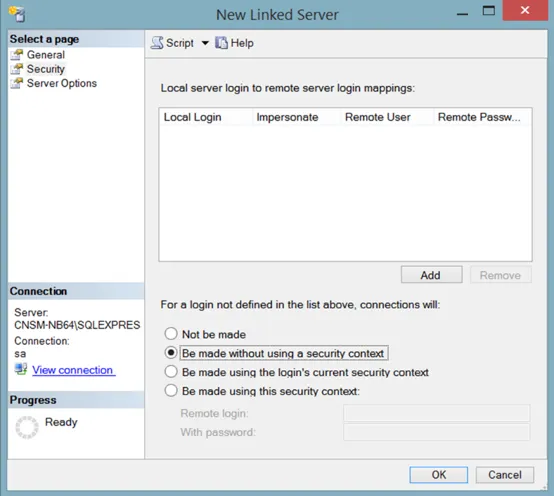Viewport: 554px width, 496px height.
Task: Click the Cancel button
Action: [505, 474]
